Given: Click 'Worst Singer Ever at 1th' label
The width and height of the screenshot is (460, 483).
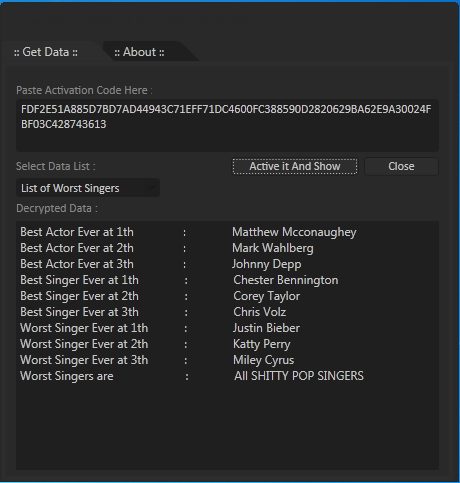Looking at the screenshot, I should tap(84, 328).
